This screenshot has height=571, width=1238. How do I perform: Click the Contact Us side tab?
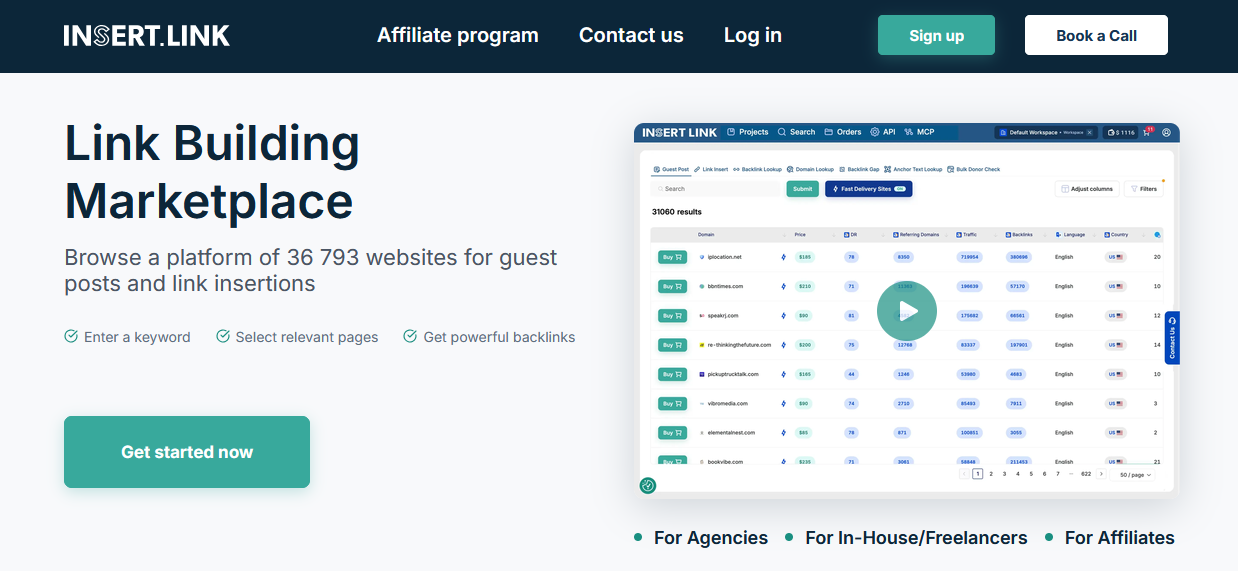point(1172,337)
